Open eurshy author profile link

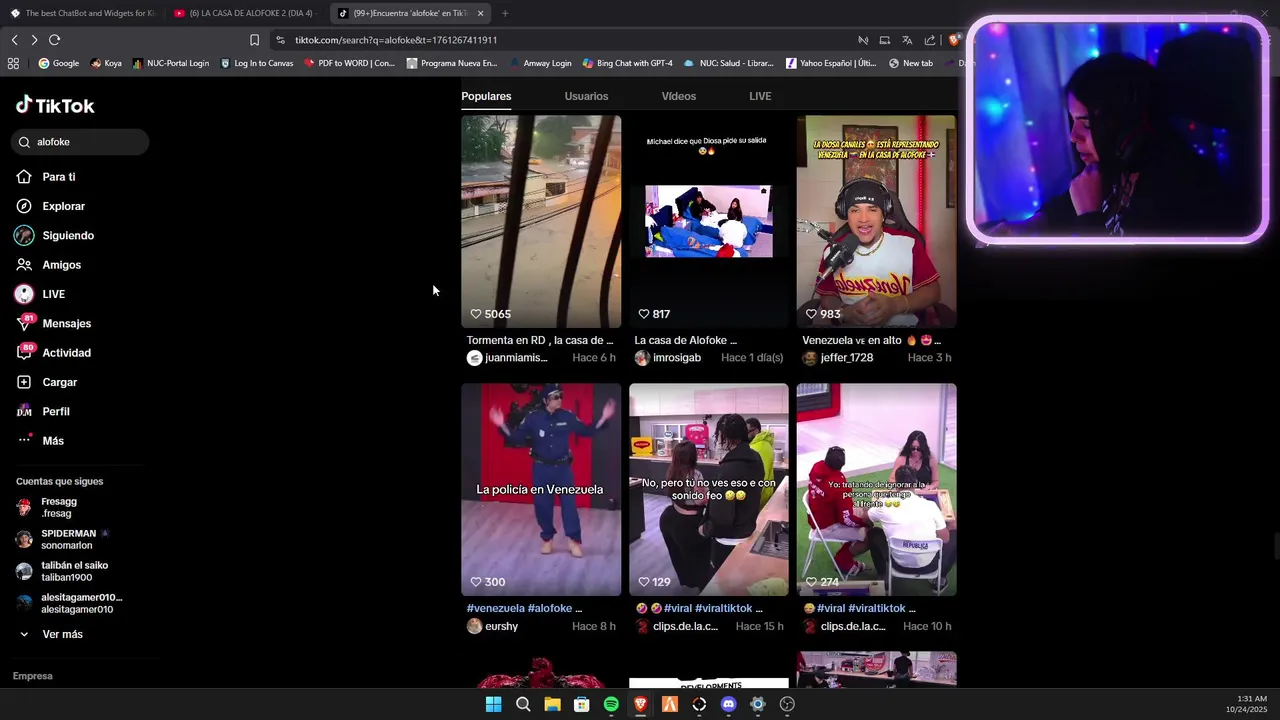492,626
